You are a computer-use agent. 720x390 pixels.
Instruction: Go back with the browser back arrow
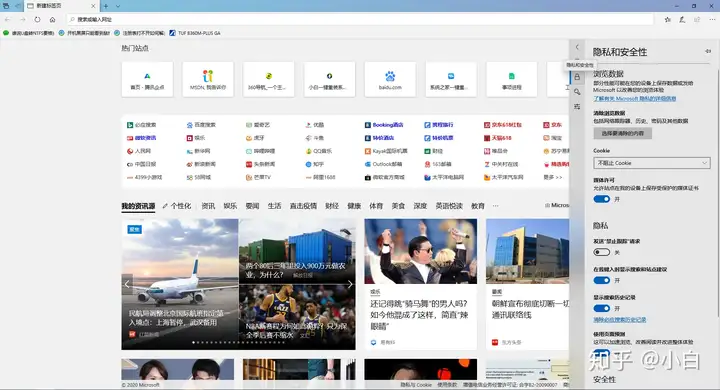point(8,19)
